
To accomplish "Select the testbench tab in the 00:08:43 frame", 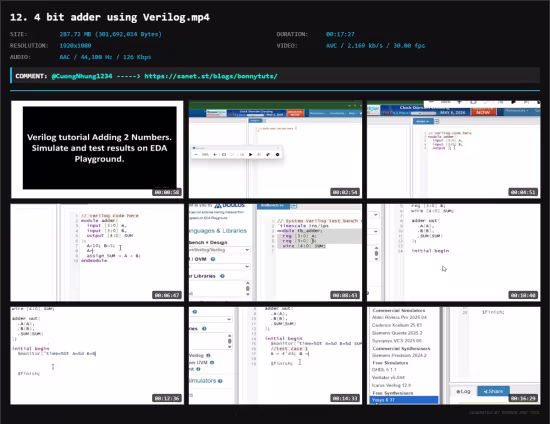I will [273, 206].
